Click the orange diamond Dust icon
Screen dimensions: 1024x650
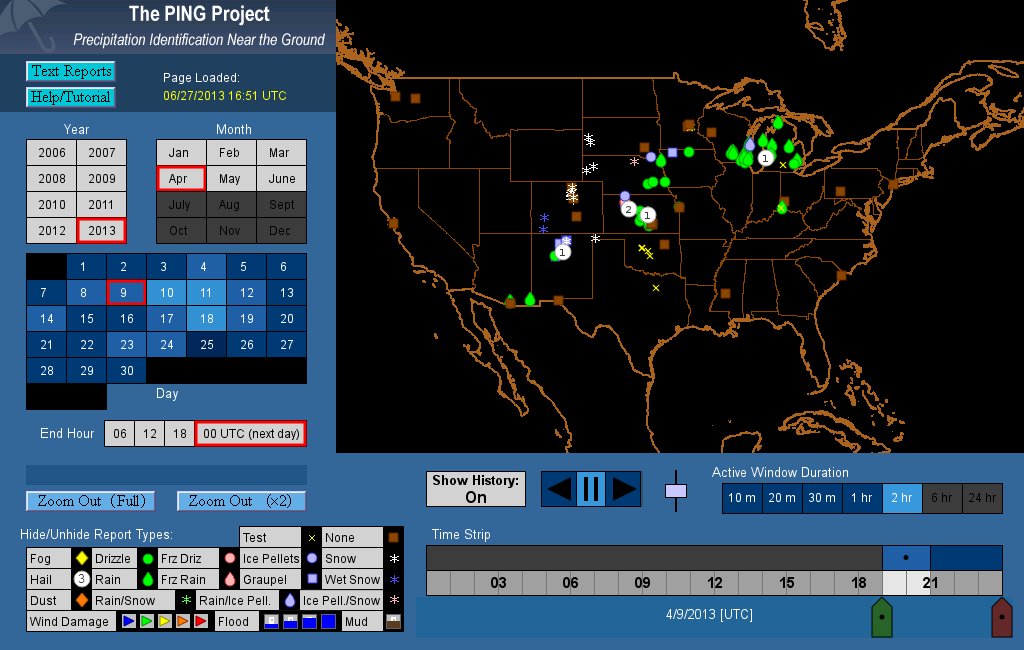point(80,601)
